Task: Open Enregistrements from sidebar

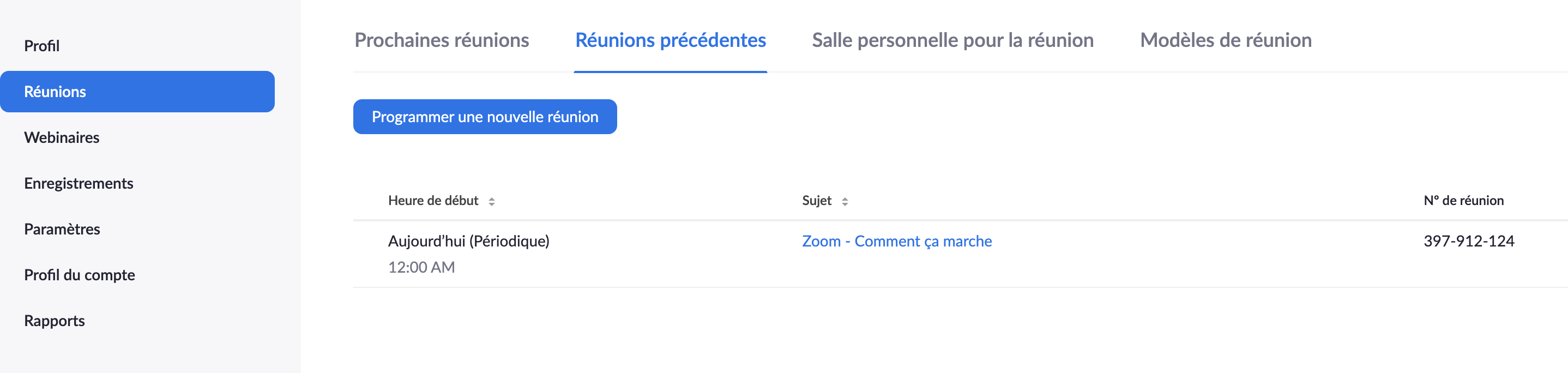Action: [79, 183]
